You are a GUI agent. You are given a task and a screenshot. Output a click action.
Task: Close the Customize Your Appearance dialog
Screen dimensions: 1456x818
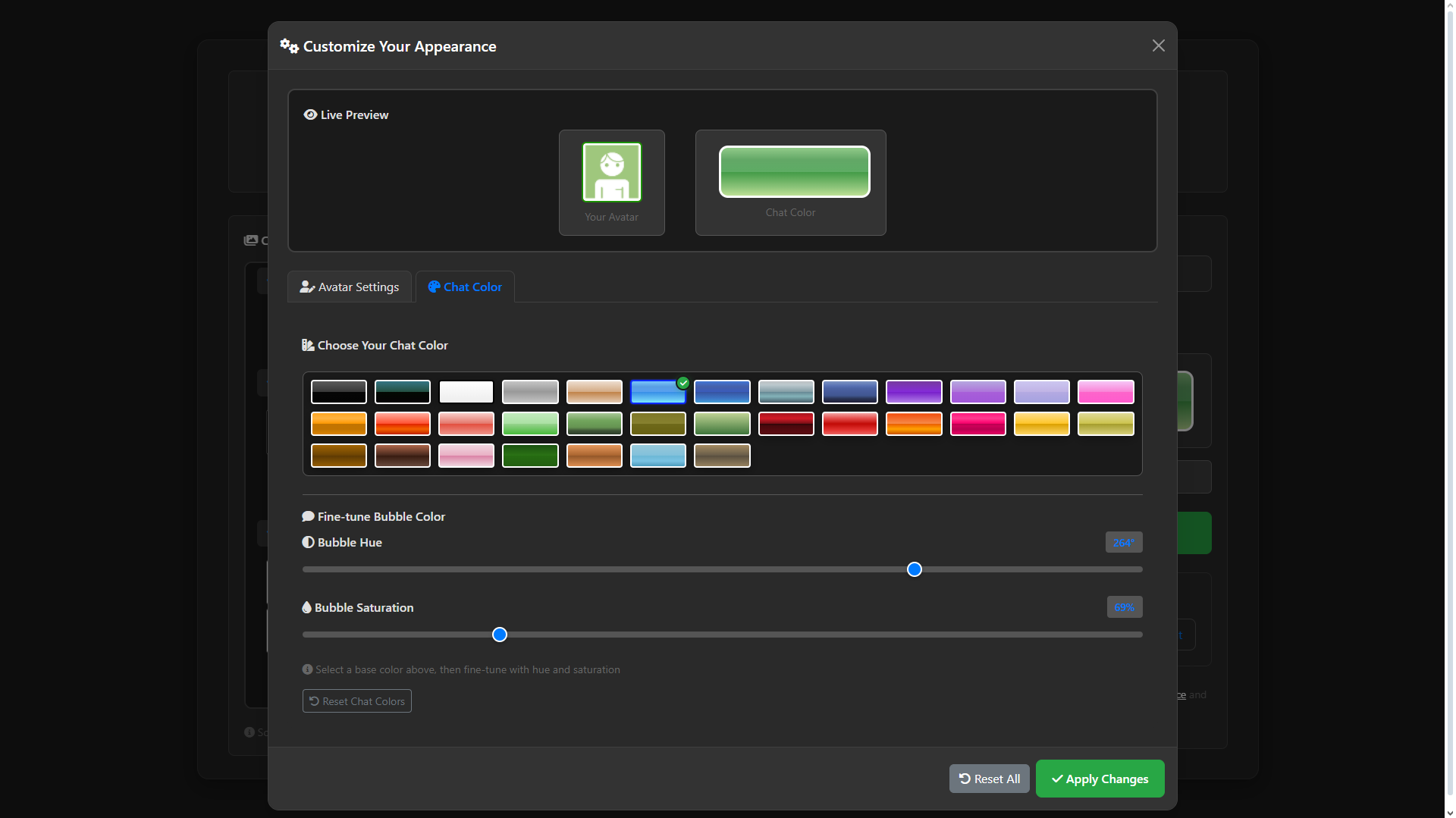pos(1158,45)
